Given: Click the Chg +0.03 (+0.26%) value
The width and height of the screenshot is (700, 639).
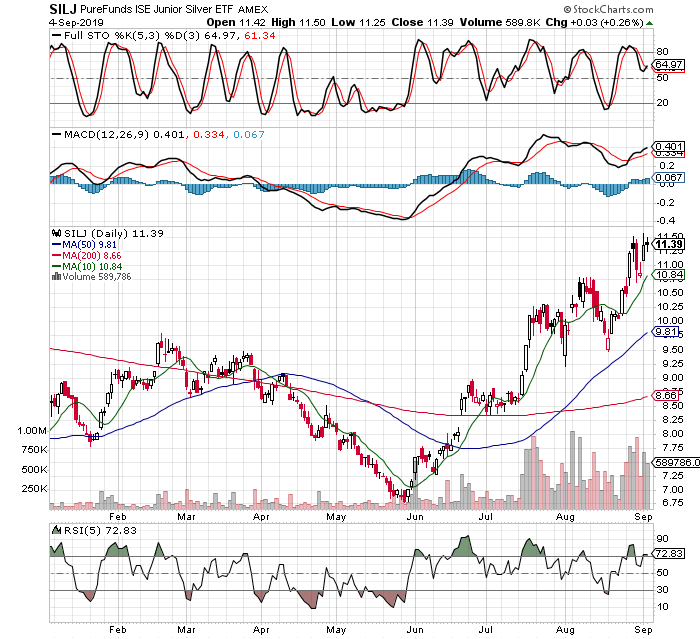Looking at the screenshot, I should tap(595, 22).
